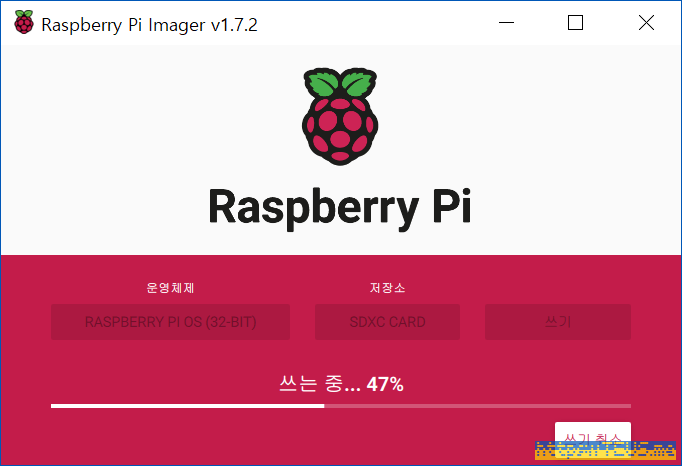Minimize the Raspberry Pi Imager window
682x466 pixels.
(506, 23)
